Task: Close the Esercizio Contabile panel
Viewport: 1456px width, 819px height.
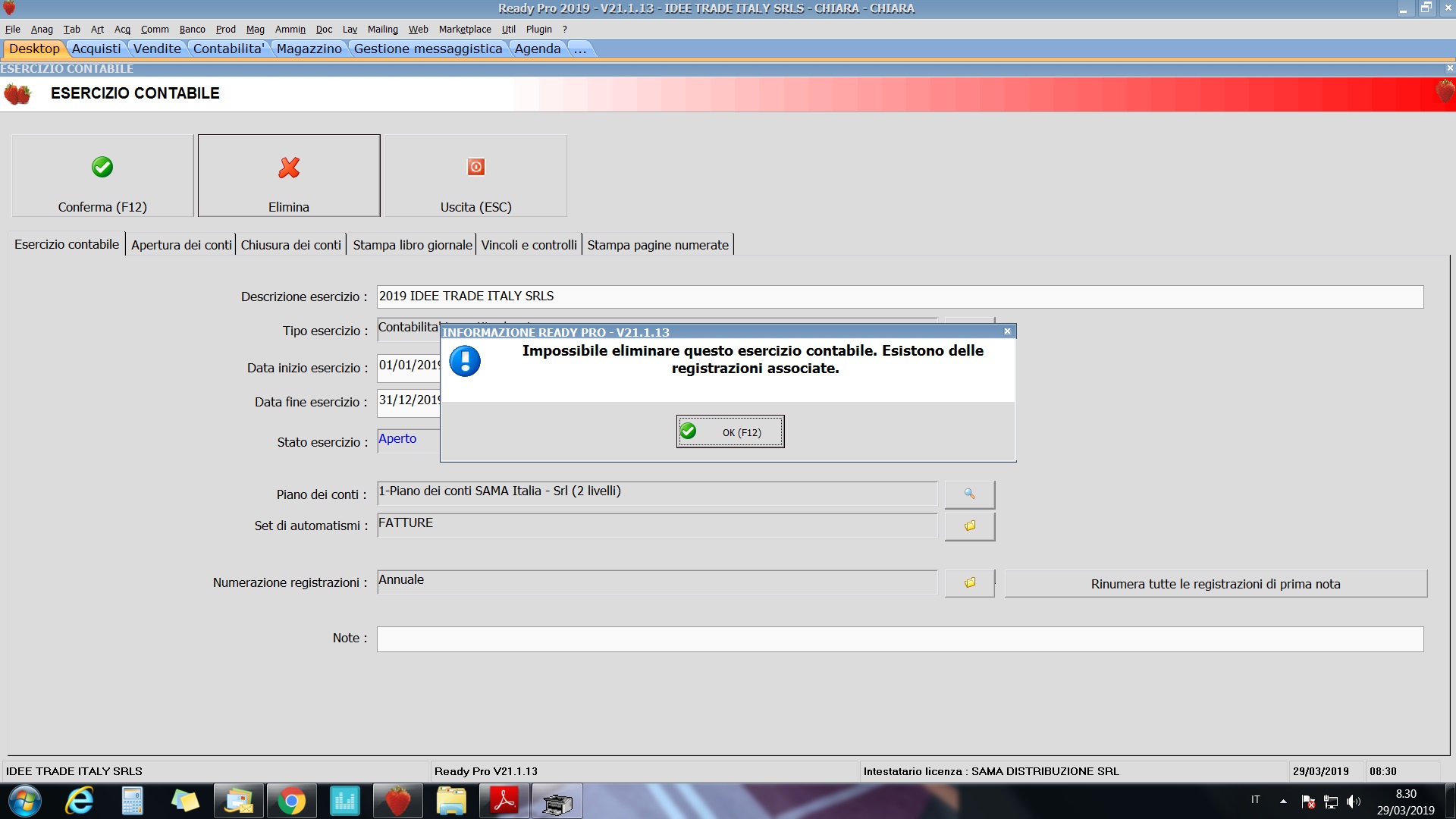Action: pyautogui.click(x=1450, y=68)
